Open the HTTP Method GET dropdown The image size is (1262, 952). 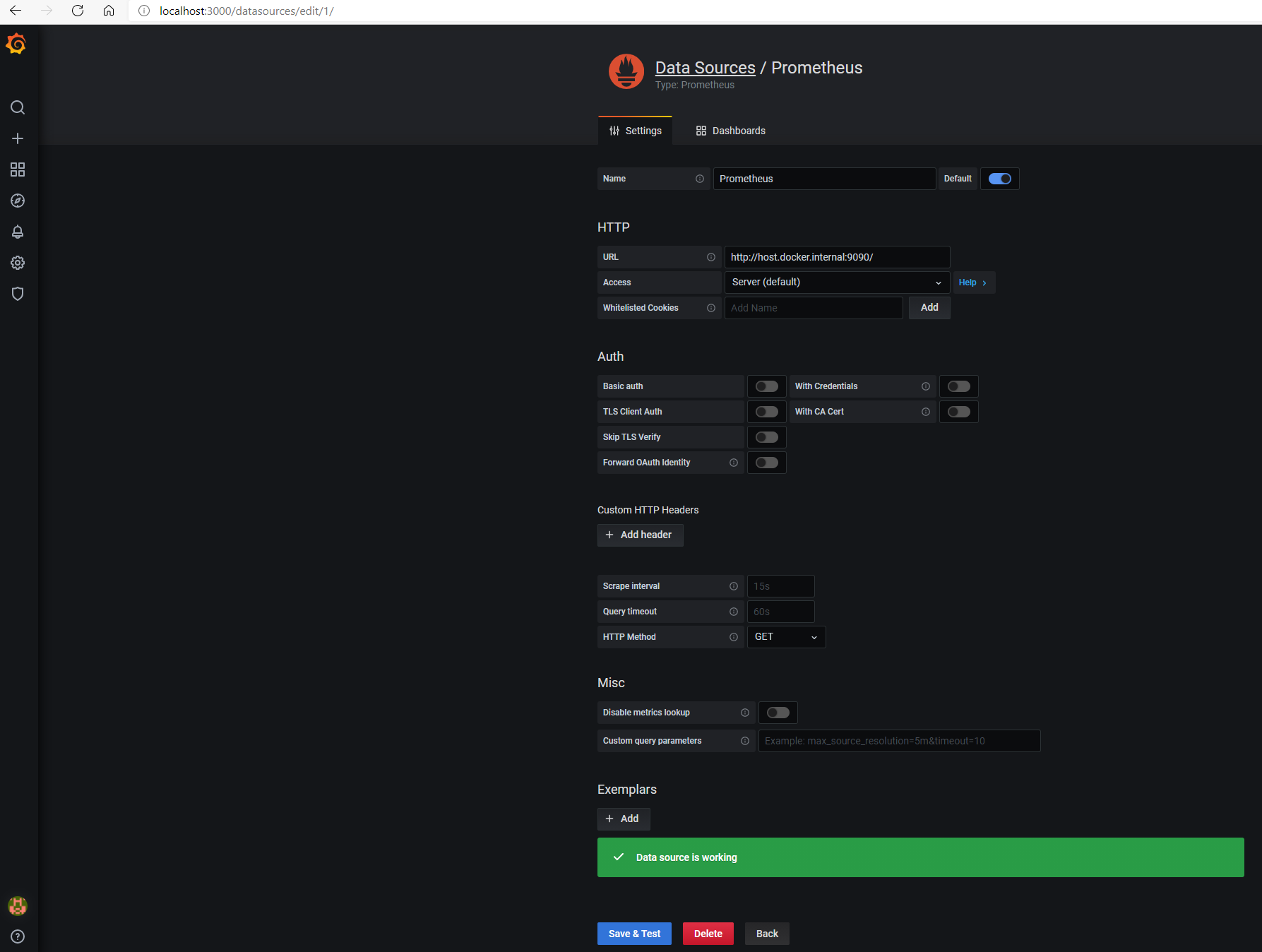[786, 637]
